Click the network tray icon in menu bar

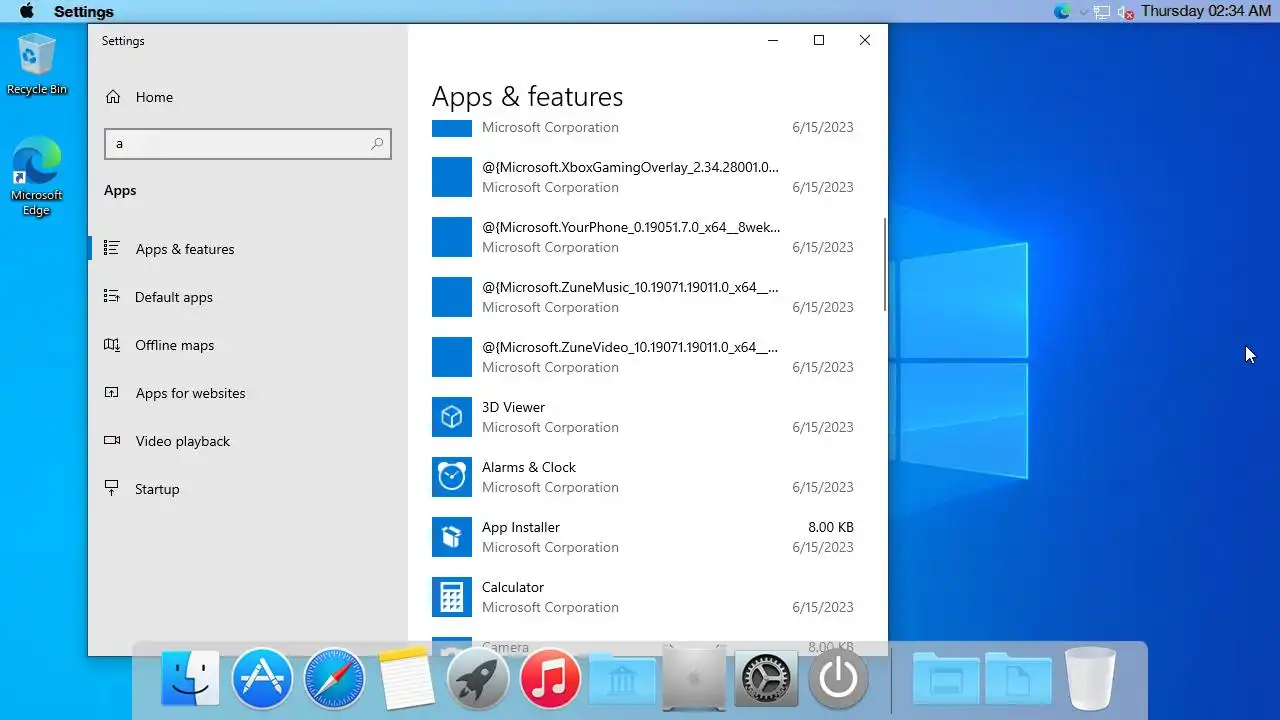(x=1102, y=12)
